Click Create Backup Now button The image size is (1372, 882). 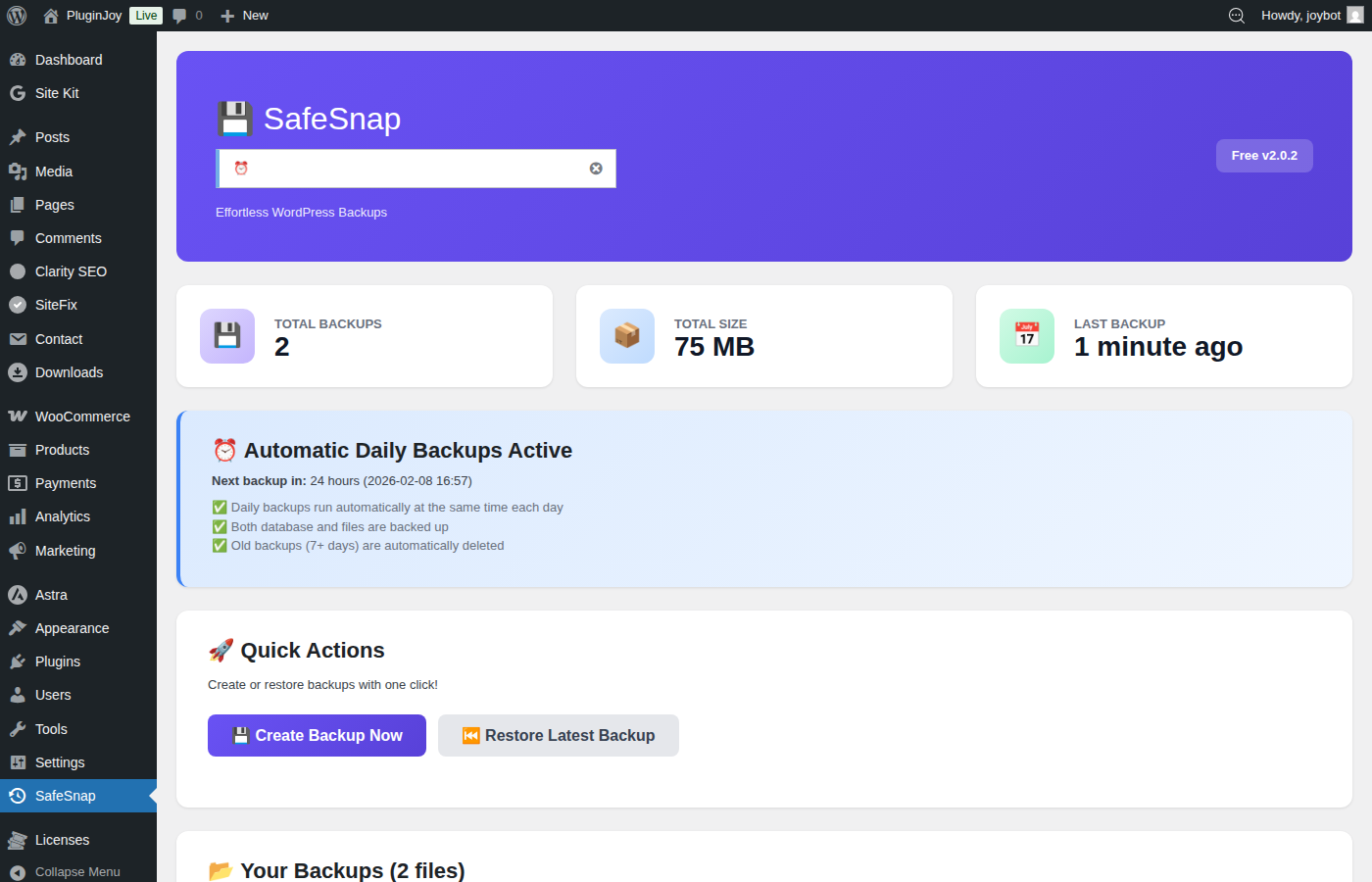click(317, 735)
